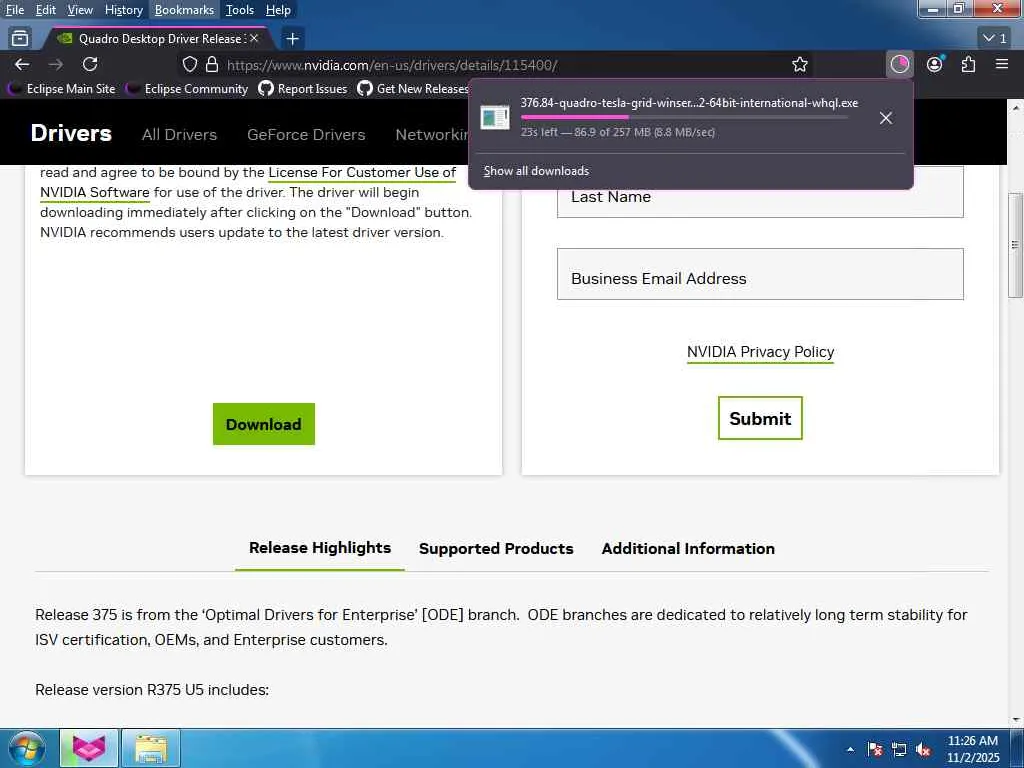This screenshot has width=1024, height=768.
Task: Open the View menu
Action: (80, 10)
